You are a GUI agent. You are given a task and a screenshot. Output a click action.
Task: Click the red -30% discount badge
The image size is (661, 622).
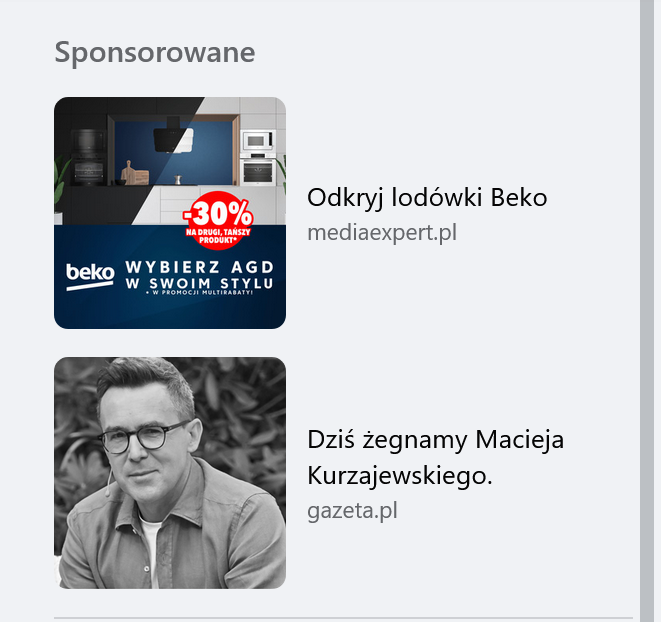tap(218, 220)
